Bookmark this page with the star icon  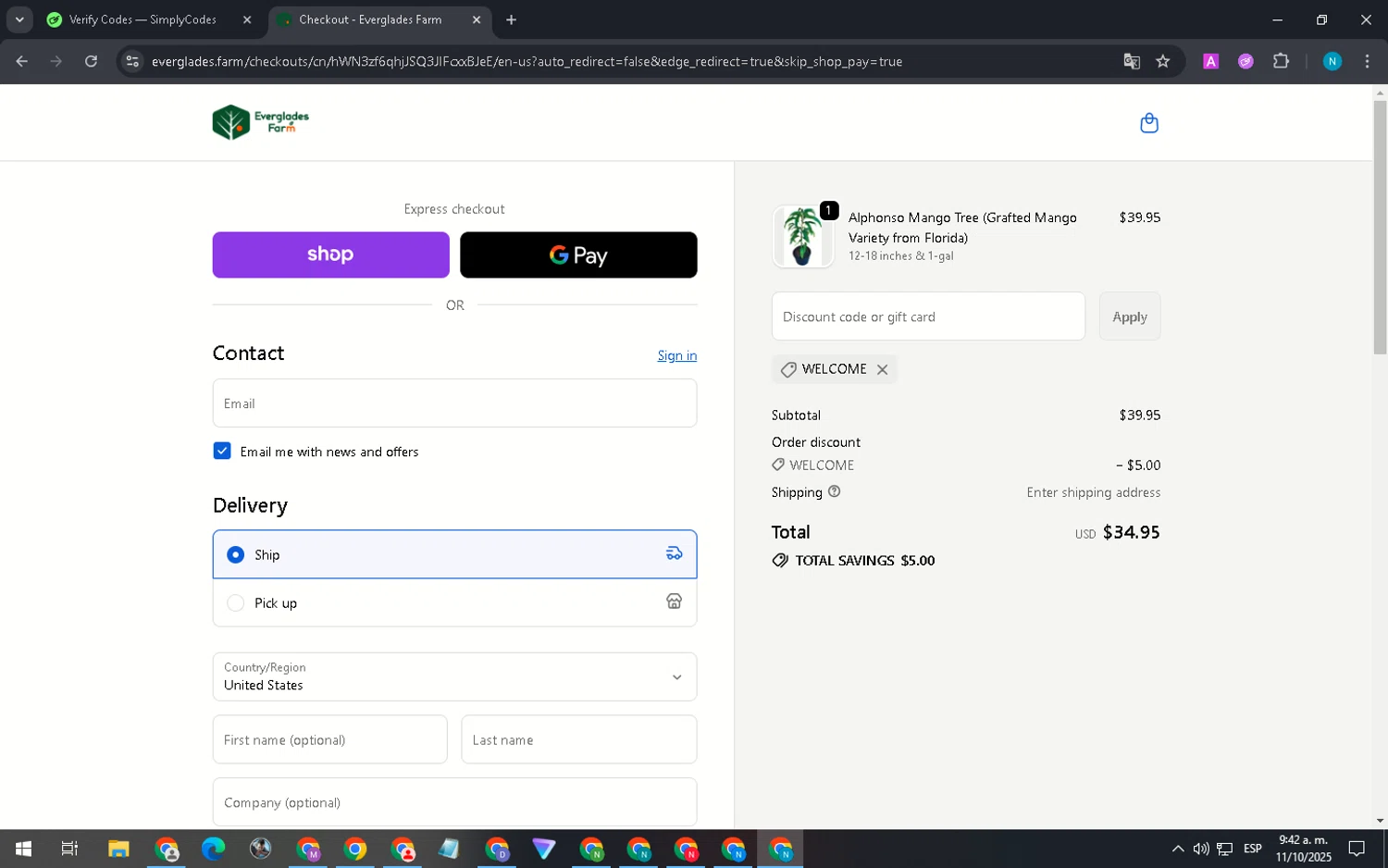click(1163, 61)
